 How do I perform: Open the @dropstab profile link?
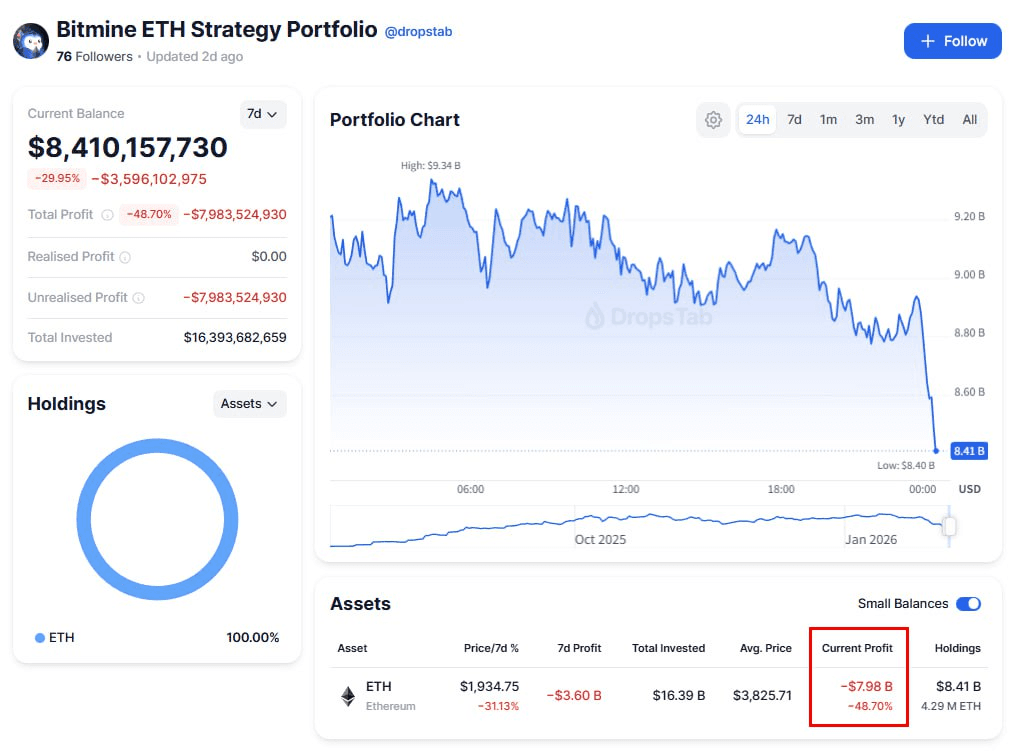419,32
